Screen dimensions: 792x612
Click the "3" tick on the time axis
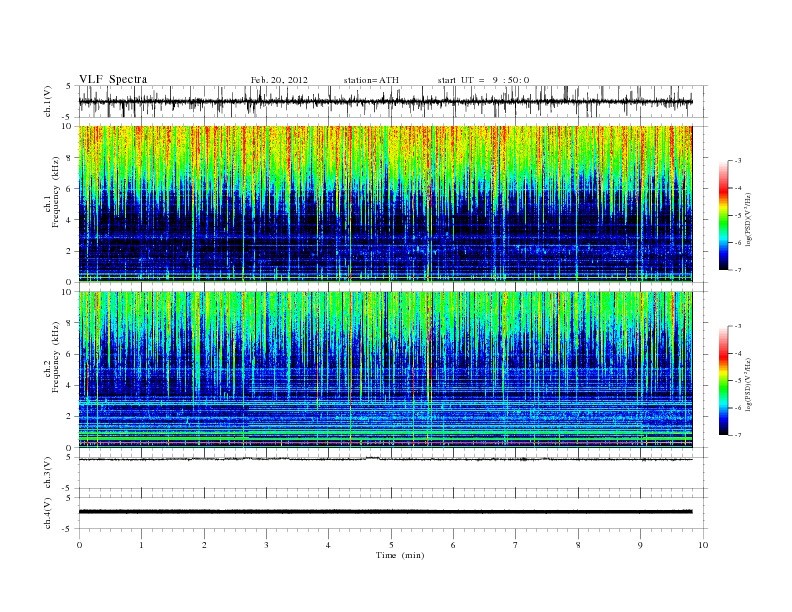tap(266, 545)
